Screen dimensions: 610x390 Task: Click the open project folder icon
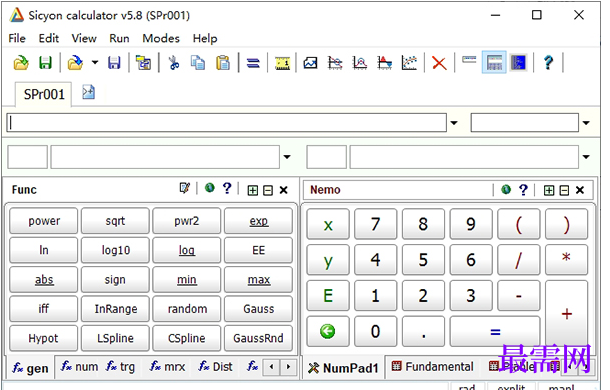[75, 63]
